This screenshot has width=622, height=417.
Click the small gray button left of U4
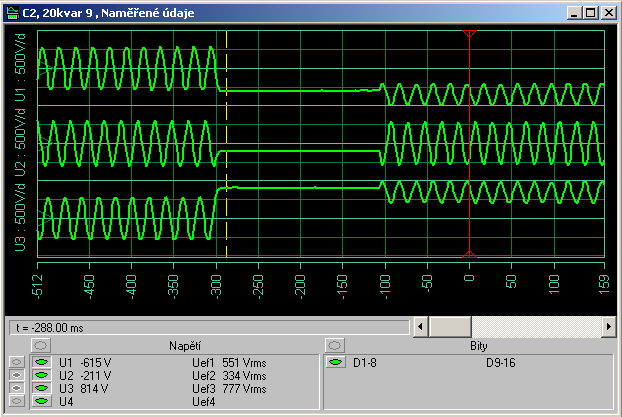[17, 401]
